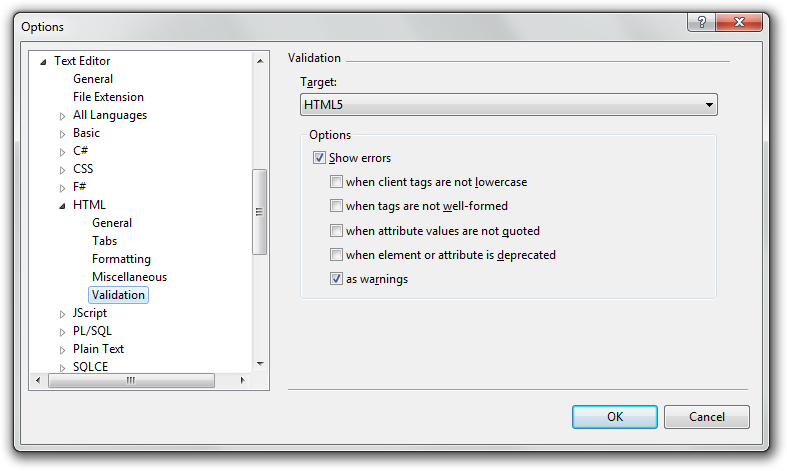Collapse the HTML tree node

click(x=62, y=206)
